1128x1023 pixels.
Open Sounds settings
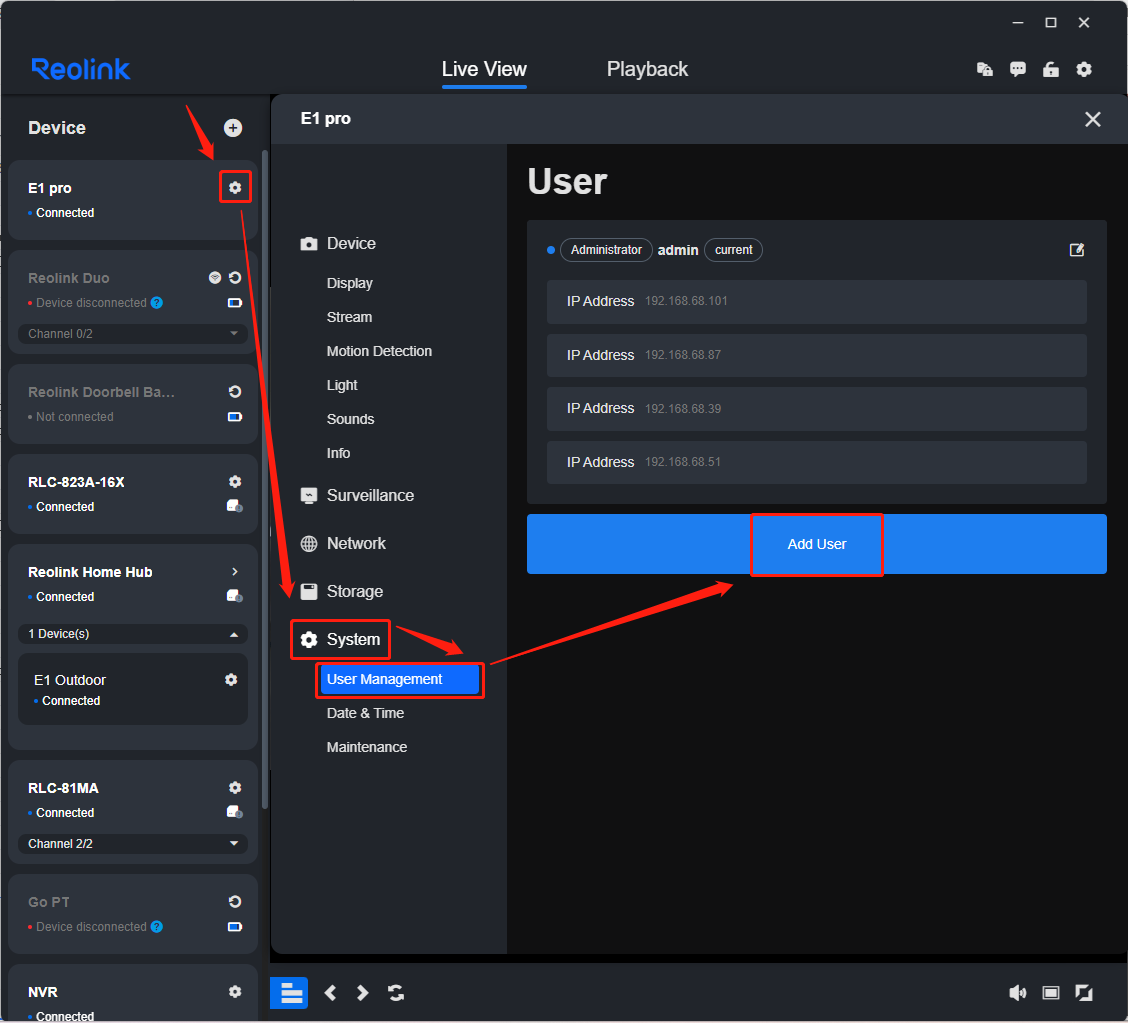(x=350, y=419)
